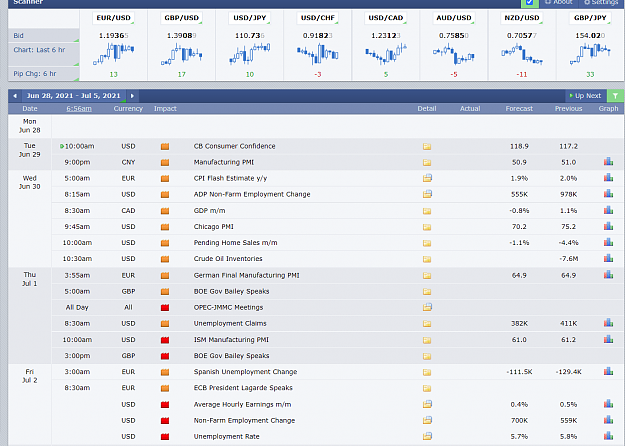625x446 pixels.
Task: Open detail folder for OPEC-JMMC Meetings
Action: point(427,307)
